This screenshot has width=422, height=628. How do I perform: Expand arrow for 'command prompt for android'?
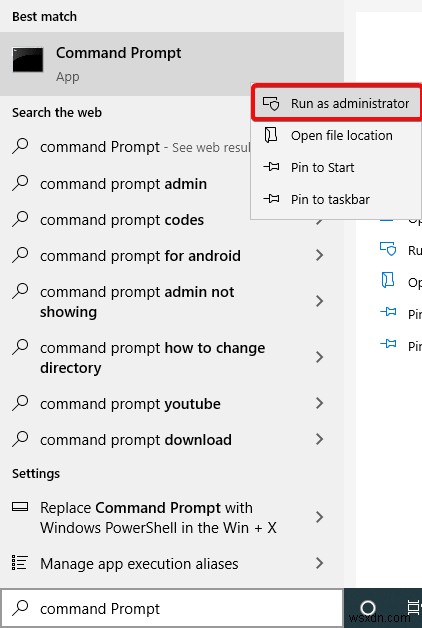point(319,255)
